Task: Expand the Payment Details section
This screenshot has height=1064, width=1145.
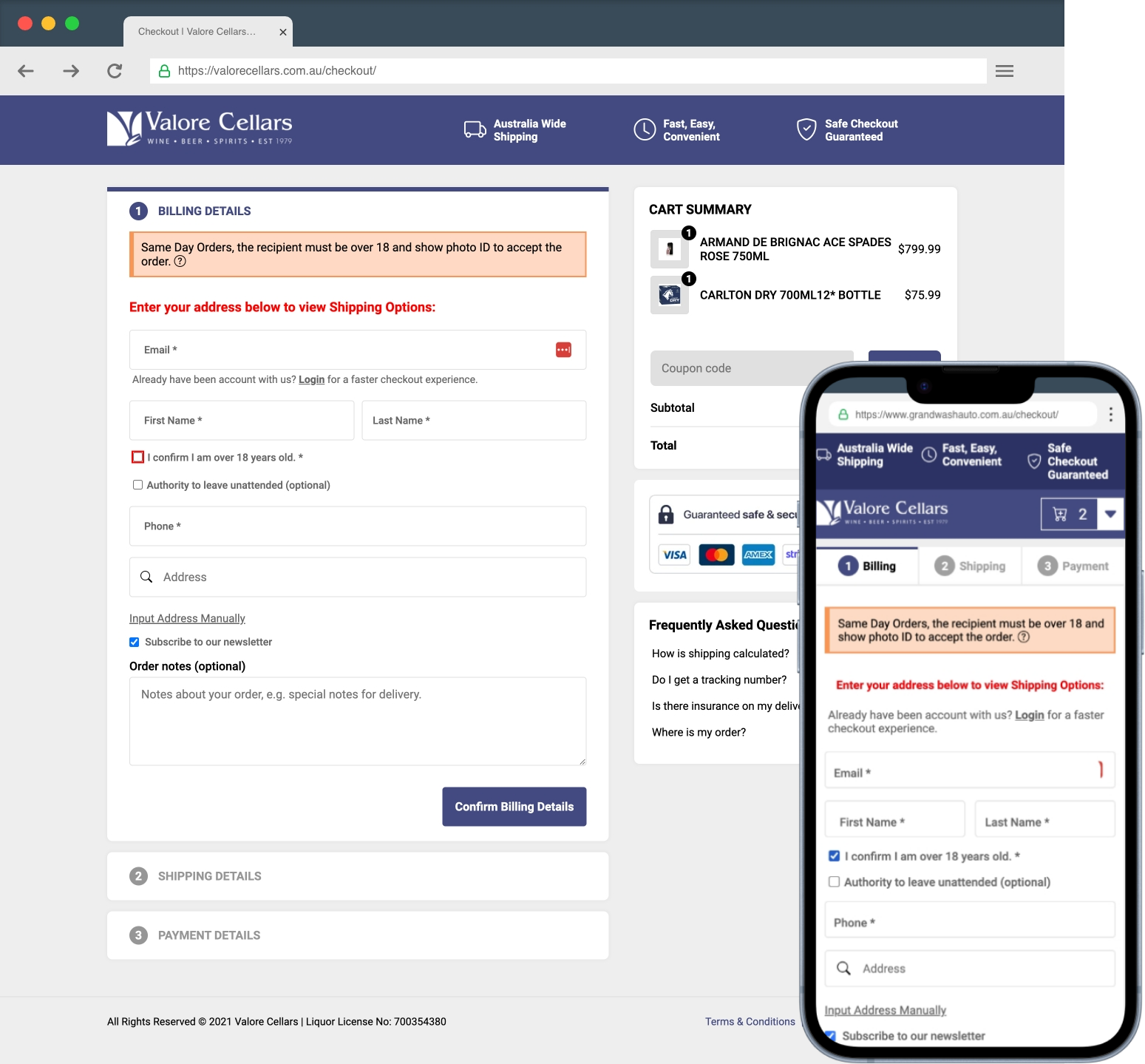Action: [358, 935]
